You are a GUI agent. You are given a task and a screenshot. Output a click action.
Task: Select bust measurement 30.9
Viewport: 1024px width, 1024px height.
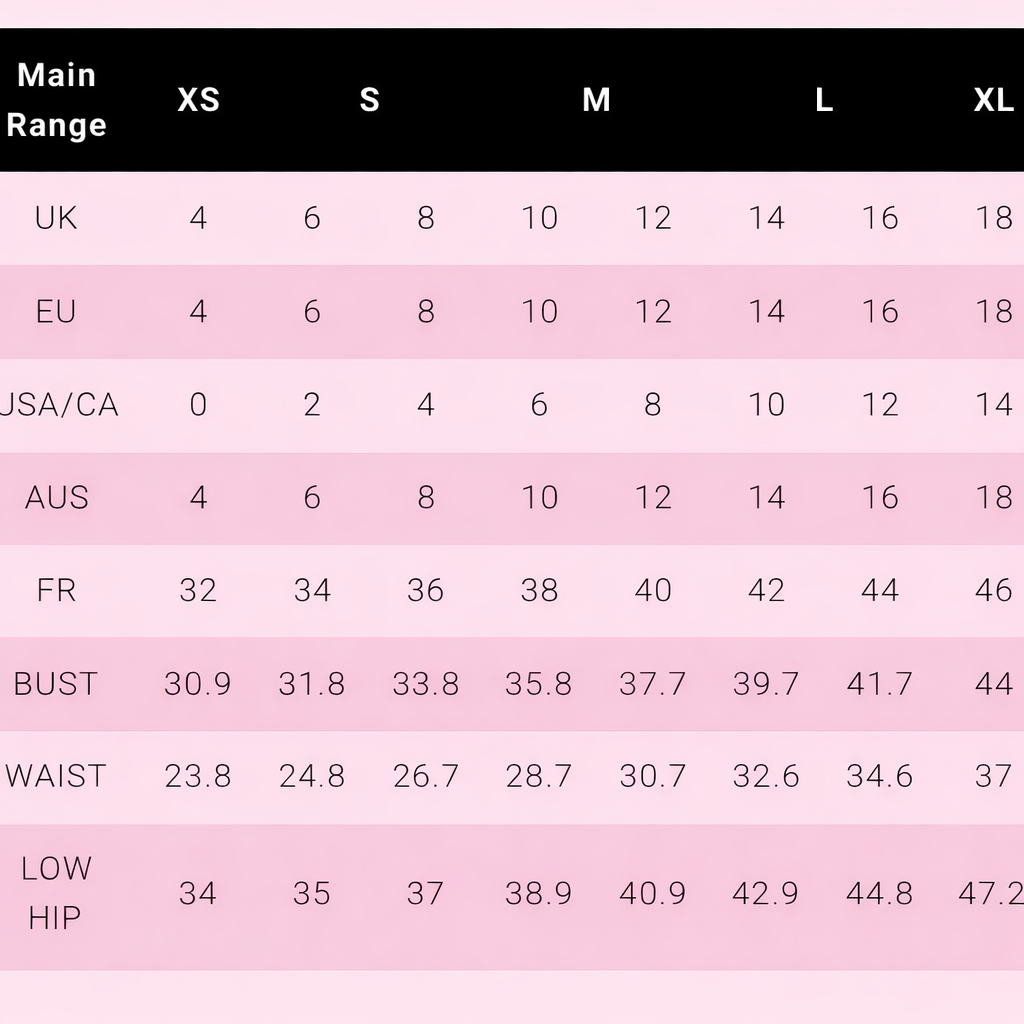(198, 684)
